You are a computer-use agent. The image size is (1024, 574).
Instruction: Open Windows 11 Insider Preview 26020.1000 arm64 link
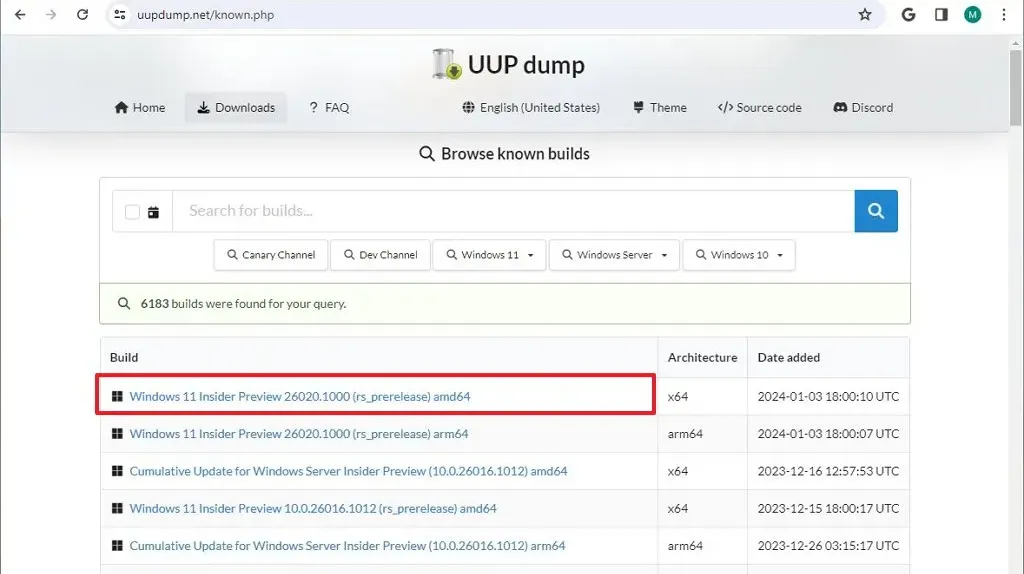(298, 434)
